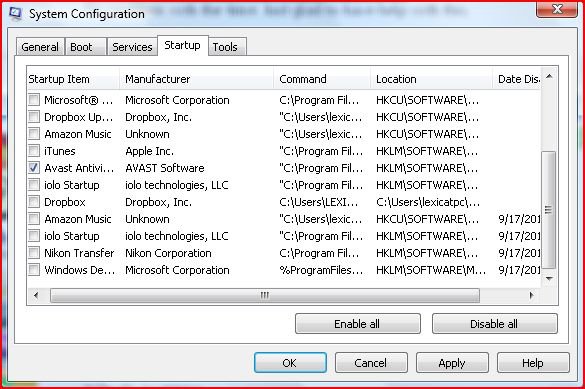Tick the Dropbox startup item checkbox
Screen dimensions: 585x389
[x=34, y=202]
